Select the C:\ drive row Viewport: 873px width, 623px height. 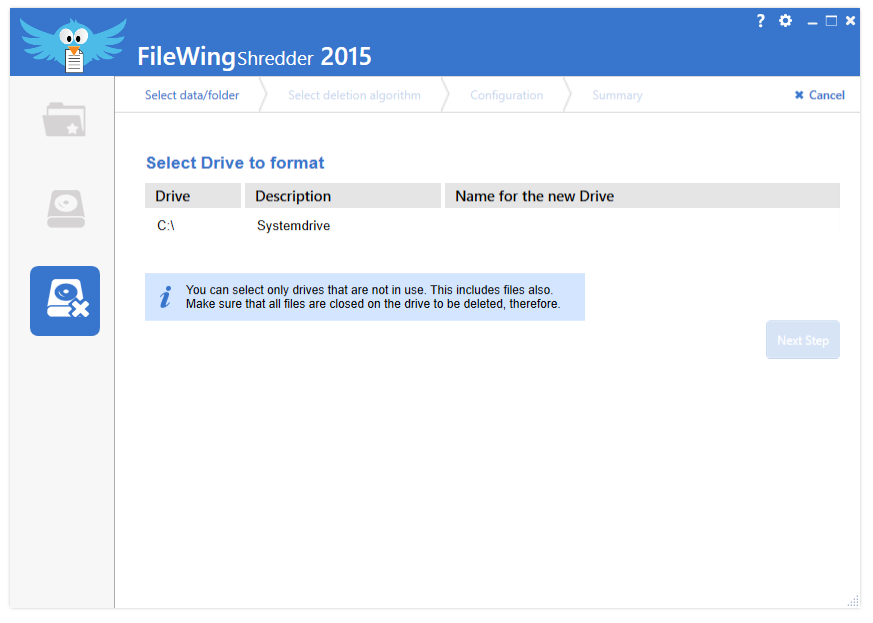click(x=166, y=226)
